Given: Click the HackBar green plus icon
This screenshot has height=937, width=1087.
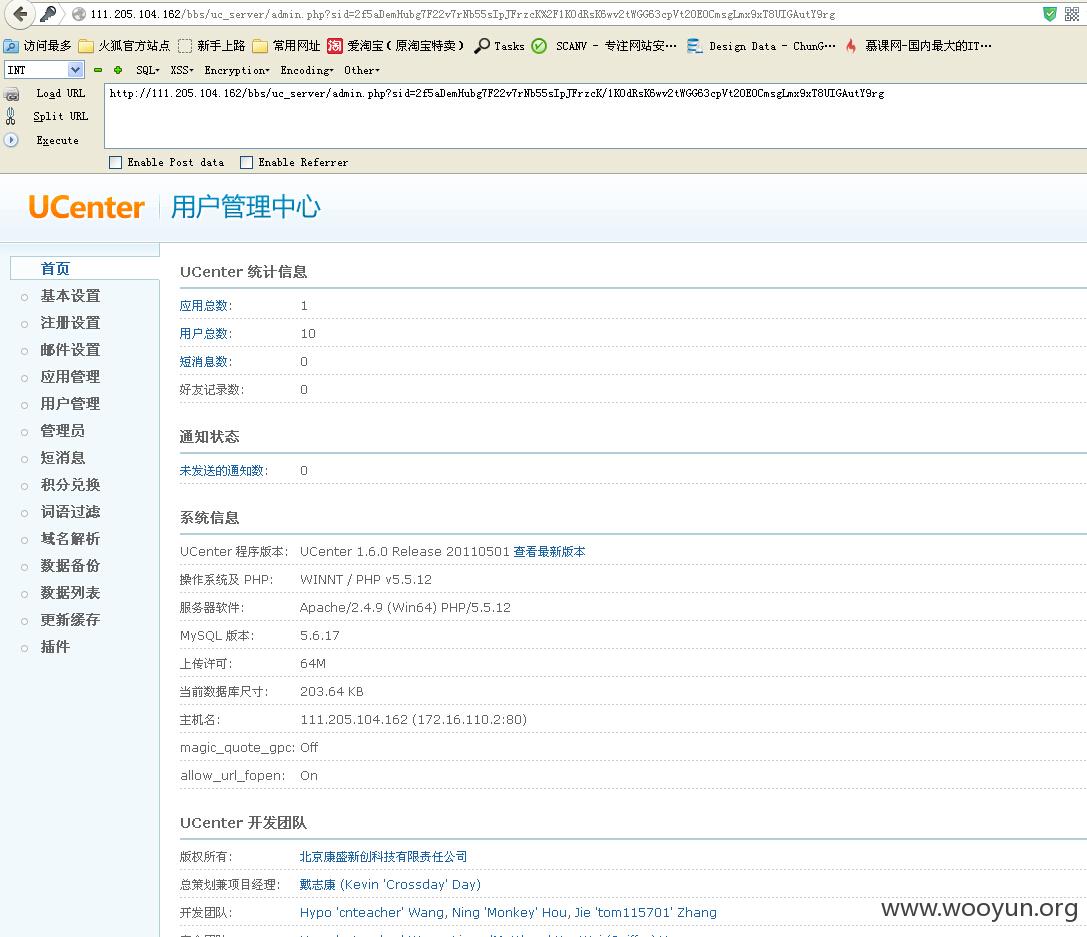Looking at the screenshot, I should click(118, 70).
